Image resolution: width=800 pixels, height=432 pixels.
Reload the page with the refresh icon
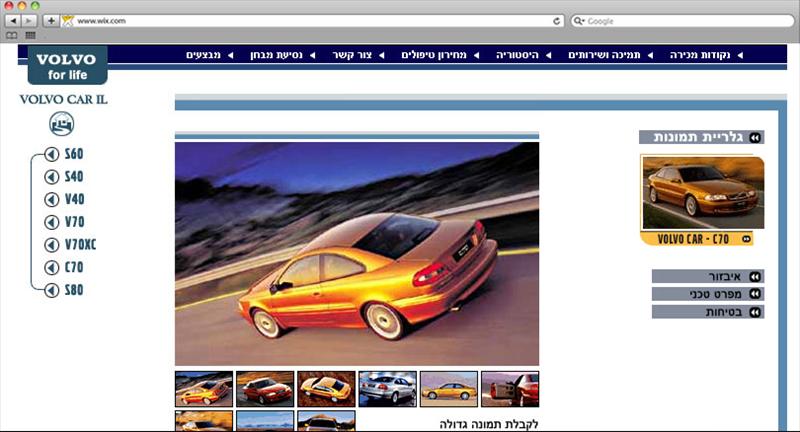[556, 21]
